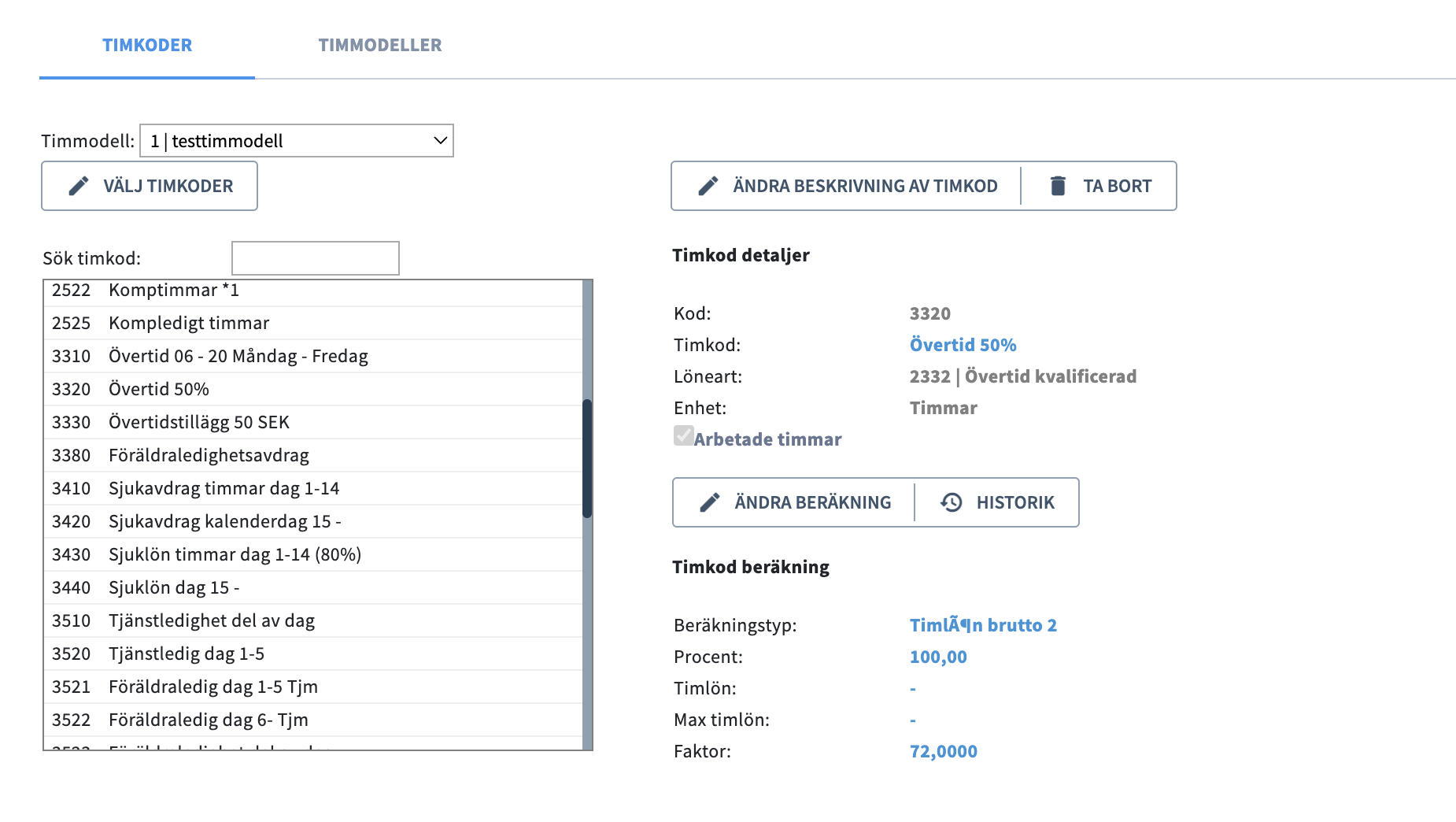Click the TA BORT button

tap(1099, 186)
